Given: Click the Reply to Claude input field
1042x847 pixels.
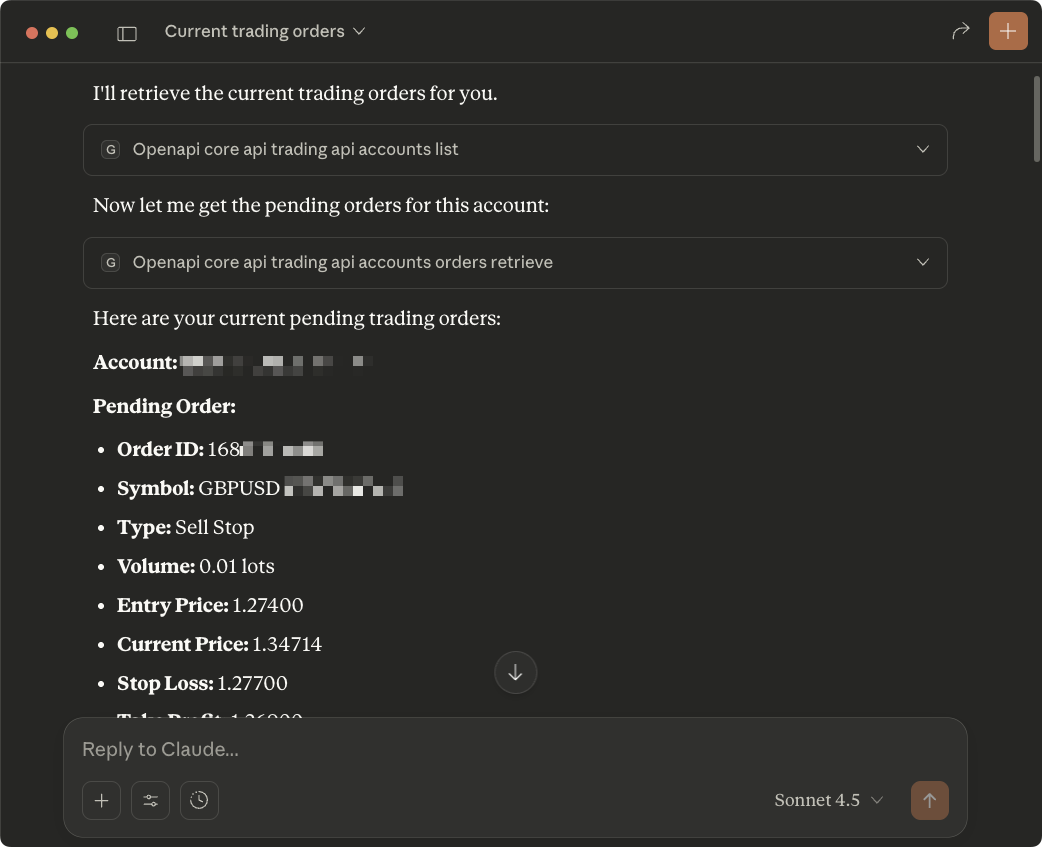Looking at the screenshot, I should click(x=500, y=749).
